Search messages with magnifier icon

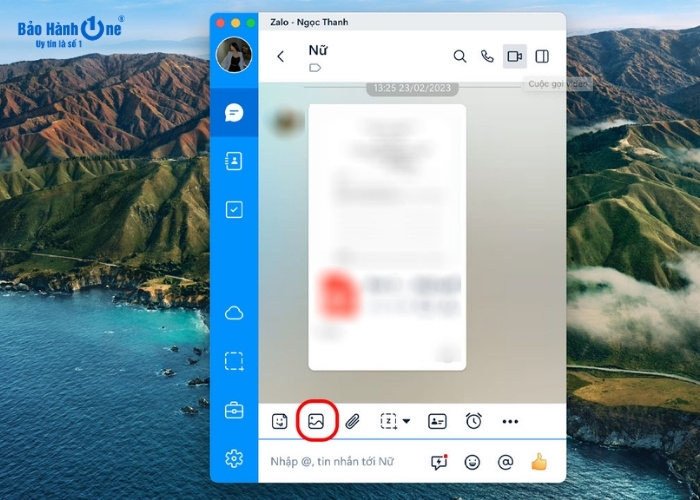pos(460,56)
